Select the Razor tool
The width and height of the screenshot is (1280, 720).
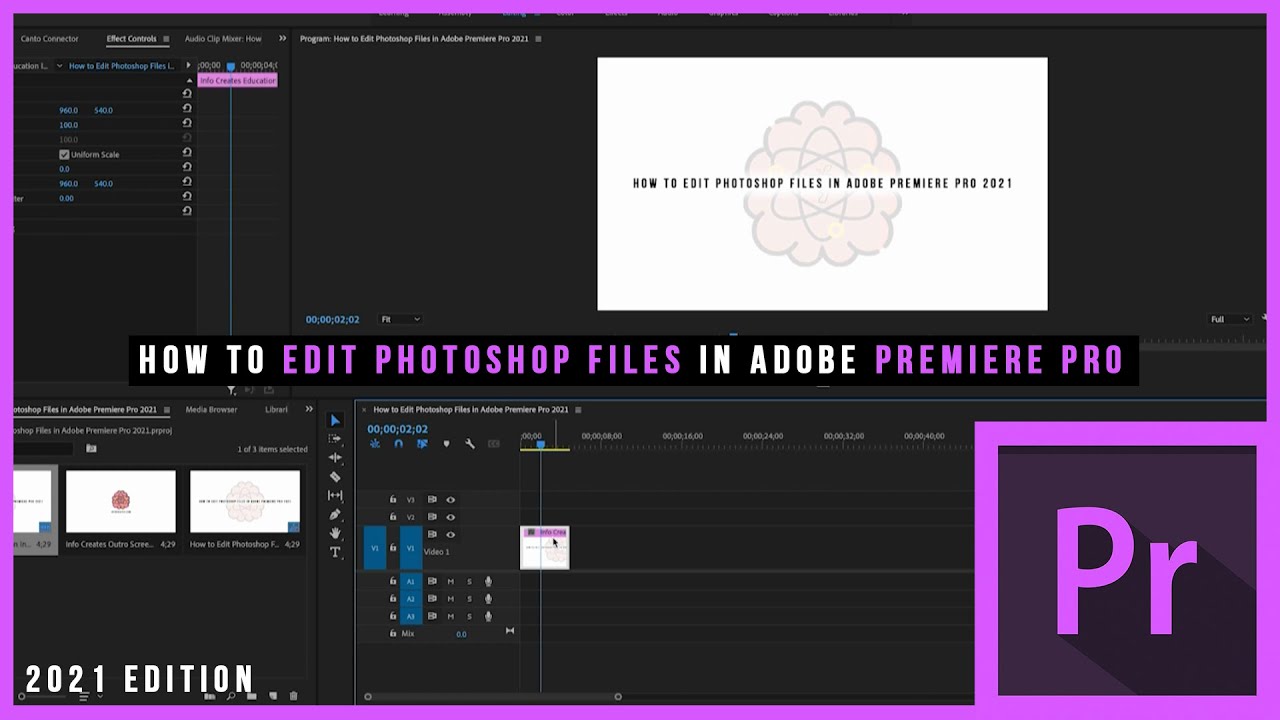335,477
